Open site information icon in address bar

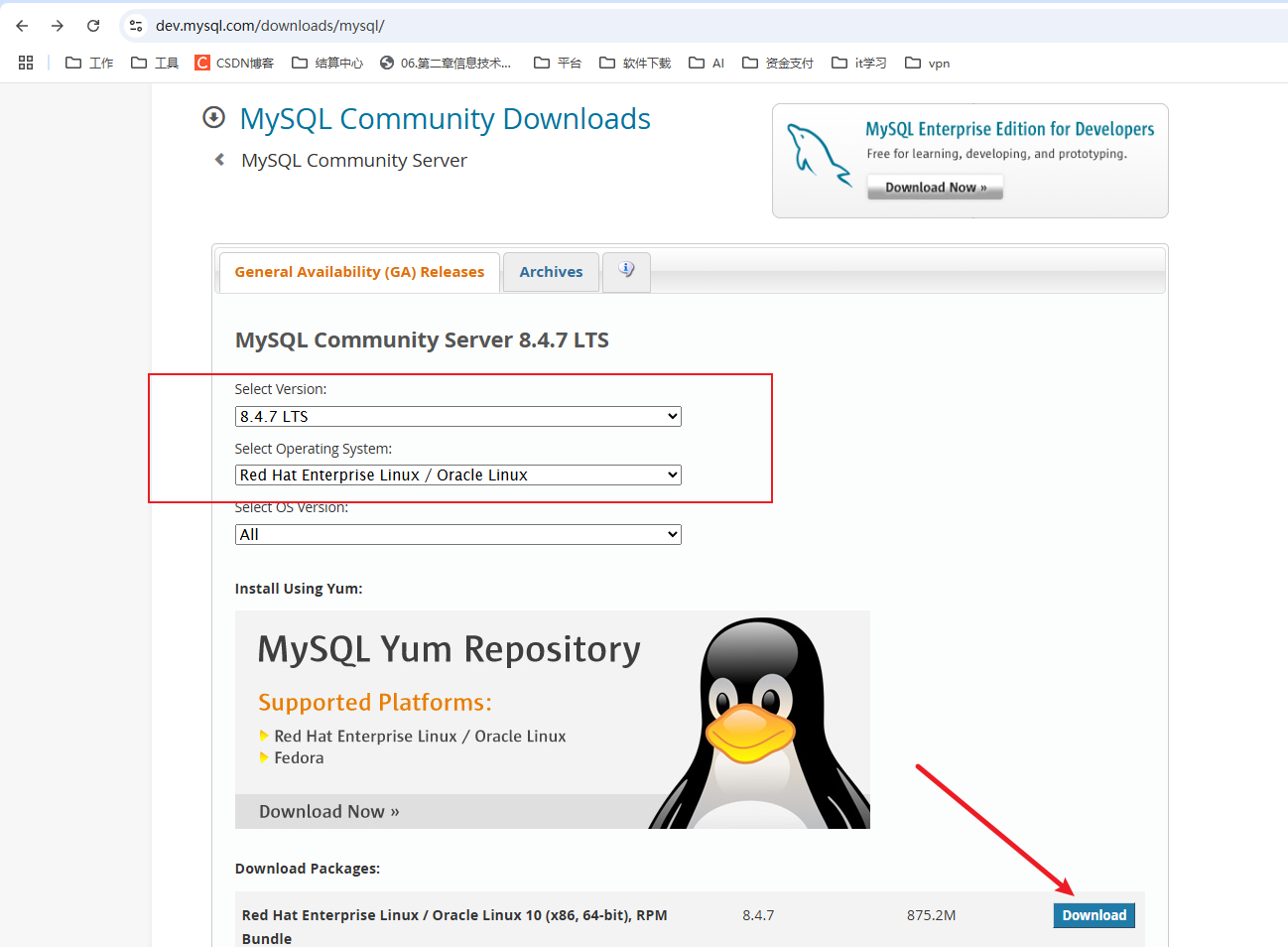[136, 26]
